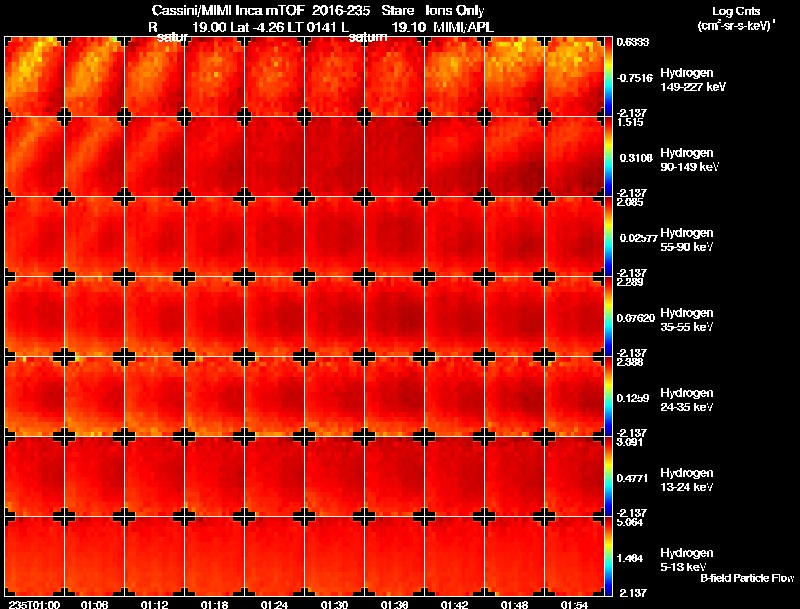
Task: Click the 235T01:00 time label
Action: click(34, 605)
